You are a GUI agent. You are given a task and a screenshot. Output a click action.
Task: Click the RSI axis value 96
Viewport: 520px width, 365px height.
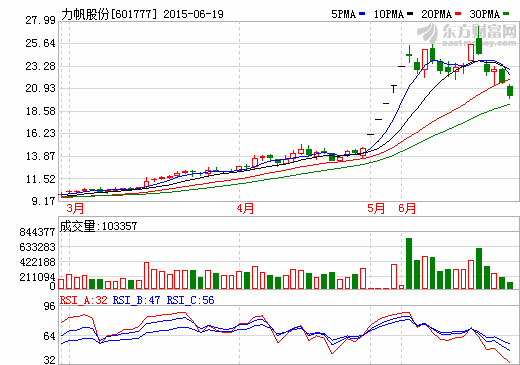(49, 306)
